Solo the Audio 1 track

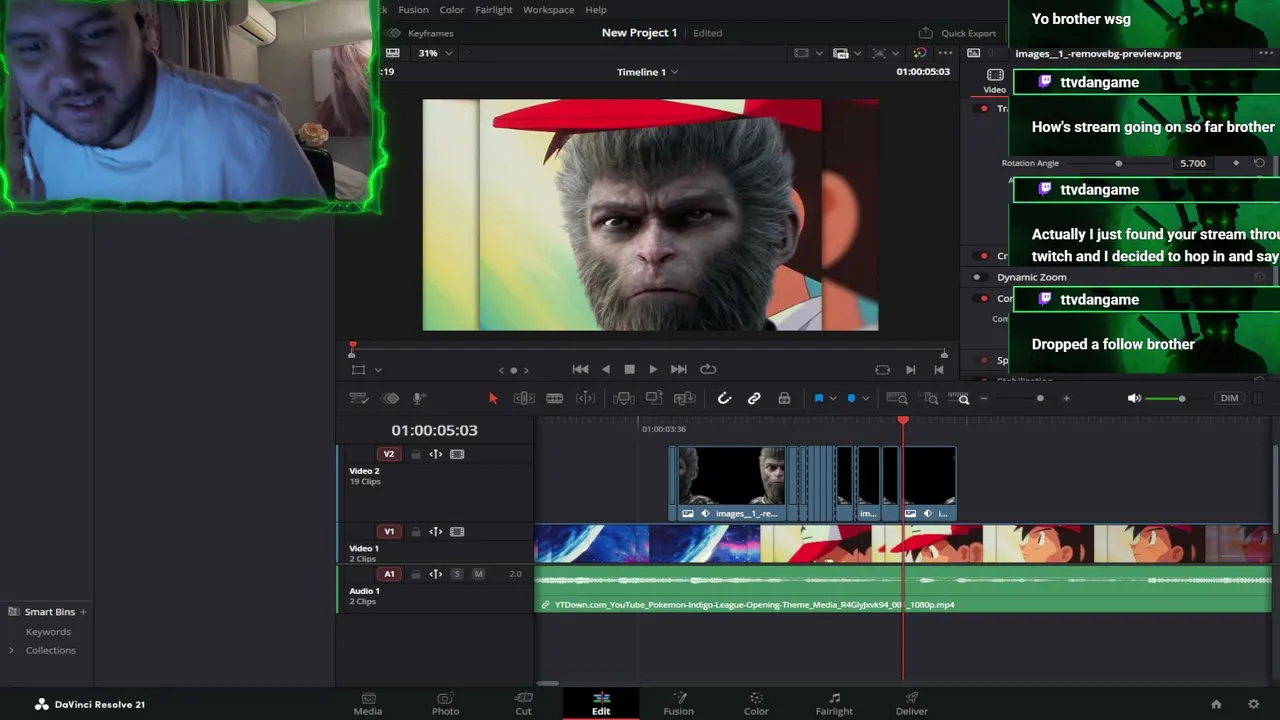point(457,574)
